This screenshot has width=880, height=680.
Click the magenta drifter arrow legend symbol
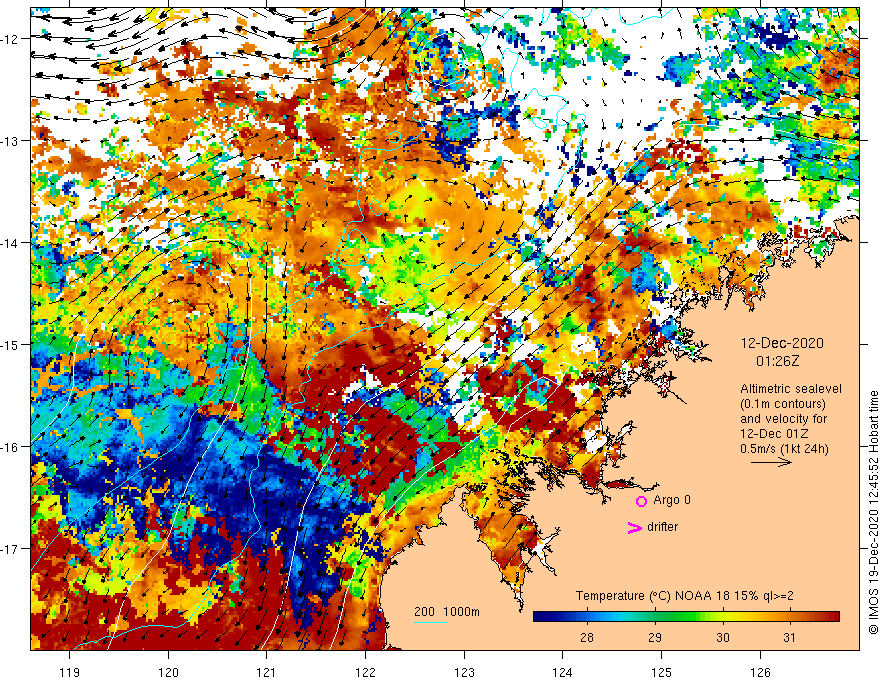pyautogui.click(x=634, y=527)
